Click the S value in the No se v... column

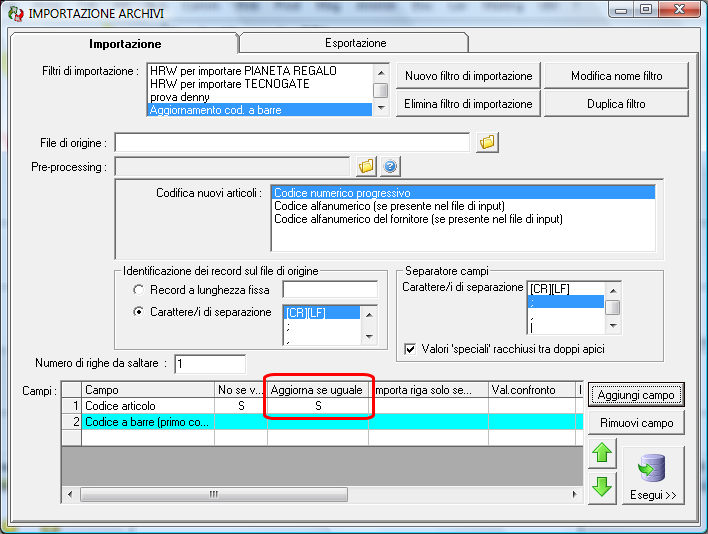click(x=241, y=406)
